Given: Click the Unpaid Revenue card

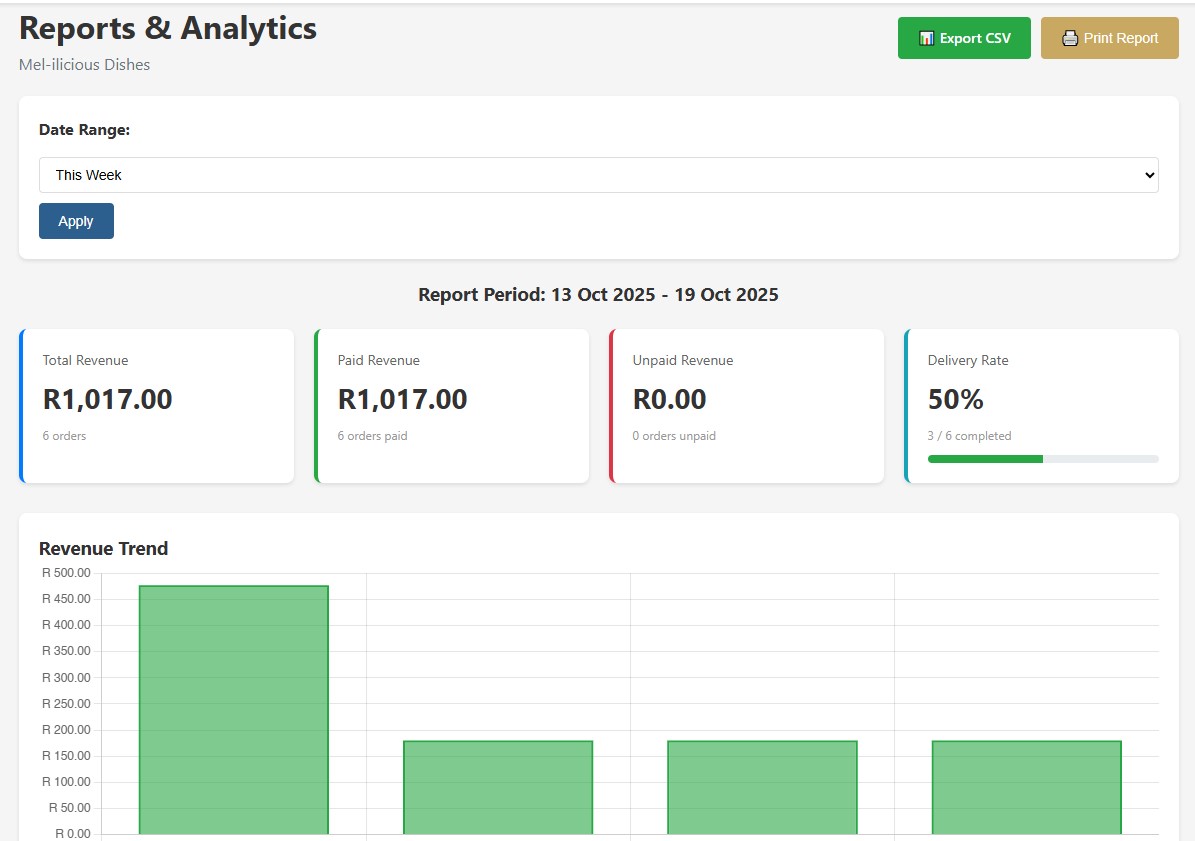Looking at the screenshot, I should (x=746, y=405).
